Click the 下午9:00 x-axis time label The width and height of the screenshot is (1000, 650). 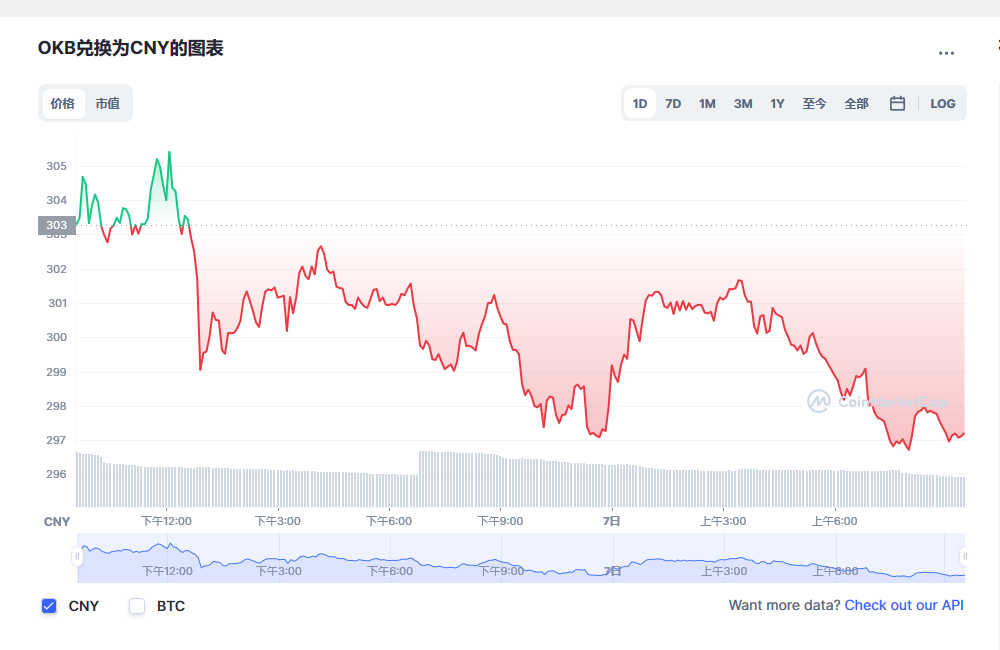[501, 521]
